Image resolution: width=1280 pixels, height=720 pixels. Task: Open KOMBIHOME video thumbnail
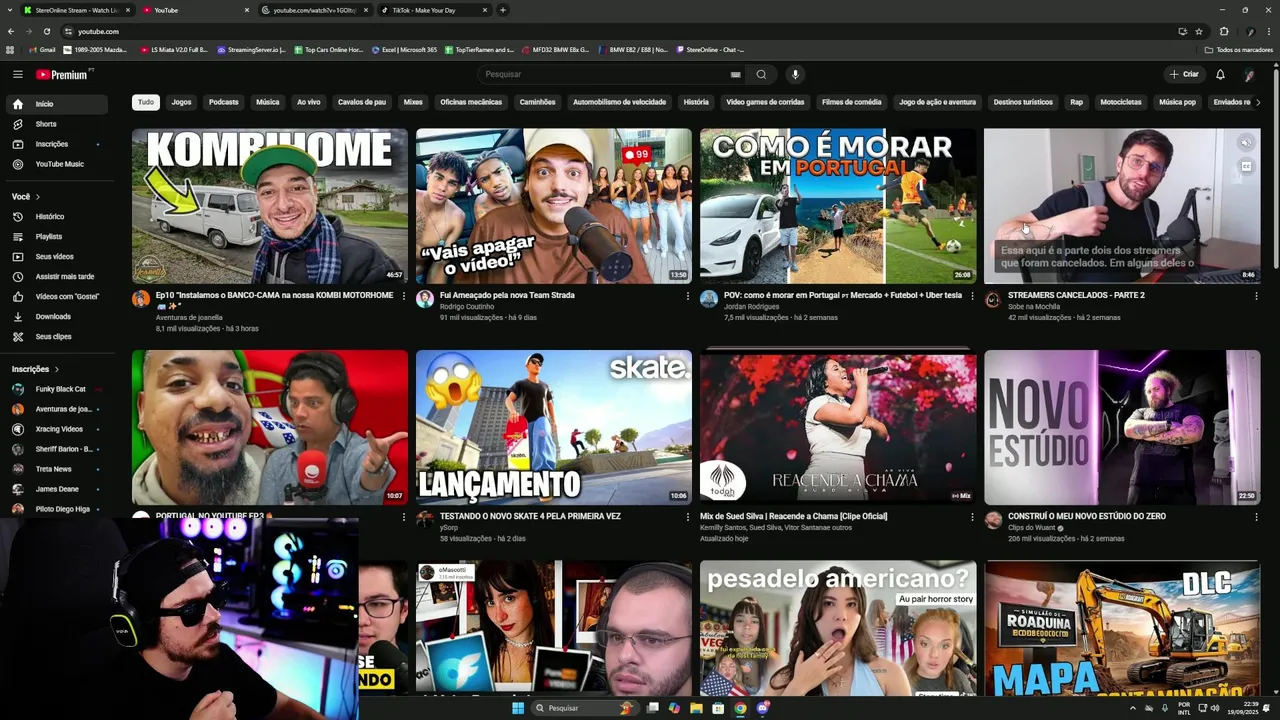pyautogui.click(x=270, y=206)
